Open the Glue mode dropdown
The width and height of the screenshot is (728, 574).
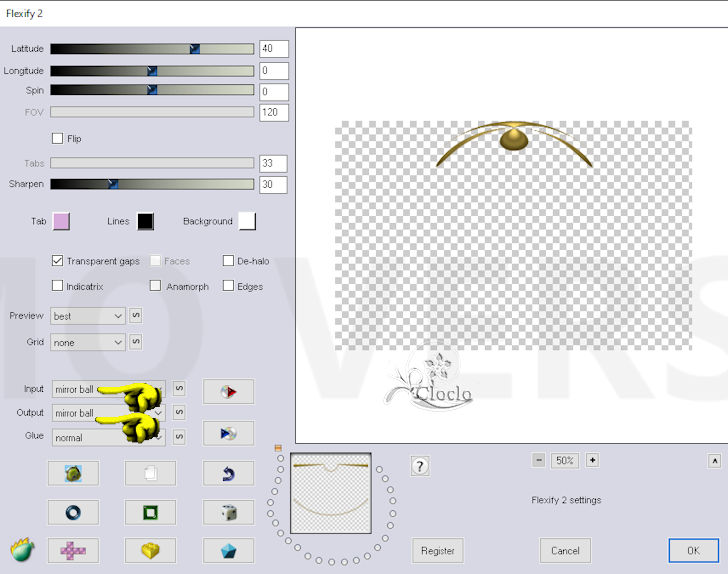pyautogui.click(x=108, y=437)
